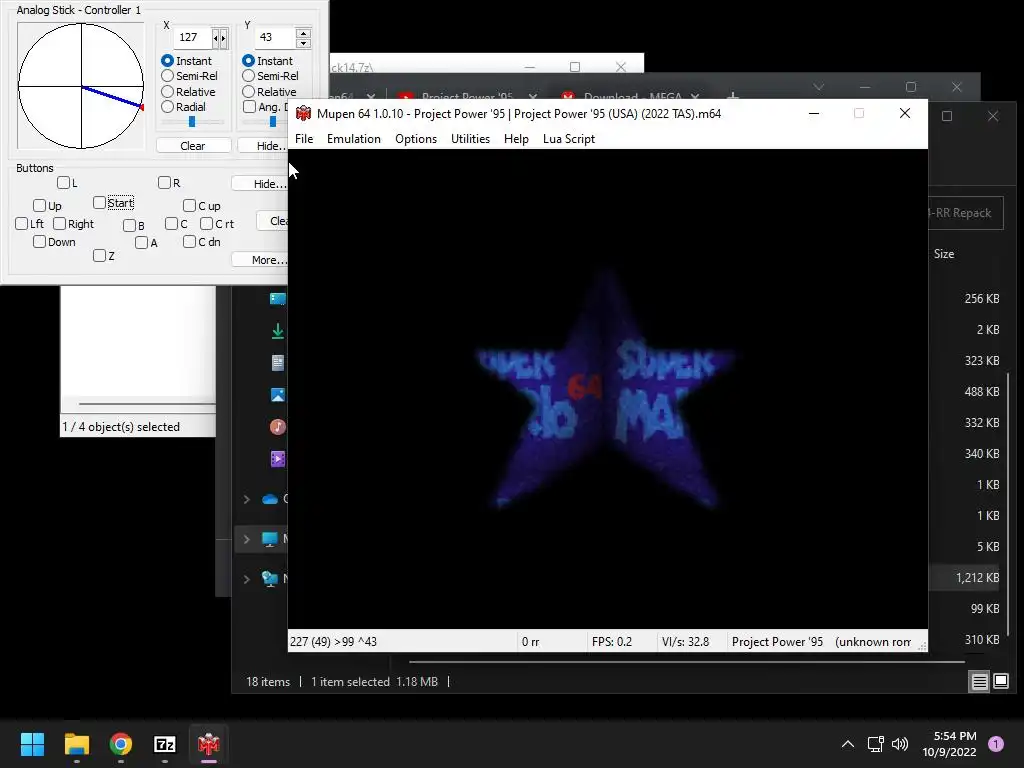Select Radial mode for X axis
Screen dimensions: 1024x768
167,106
